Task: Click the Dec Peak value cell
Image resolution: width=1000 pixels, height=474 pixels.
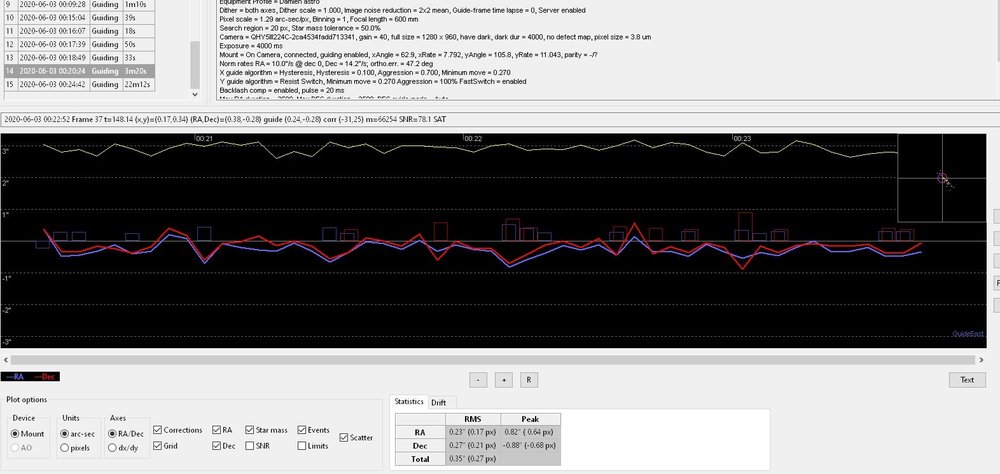Action: pos(531,445)
